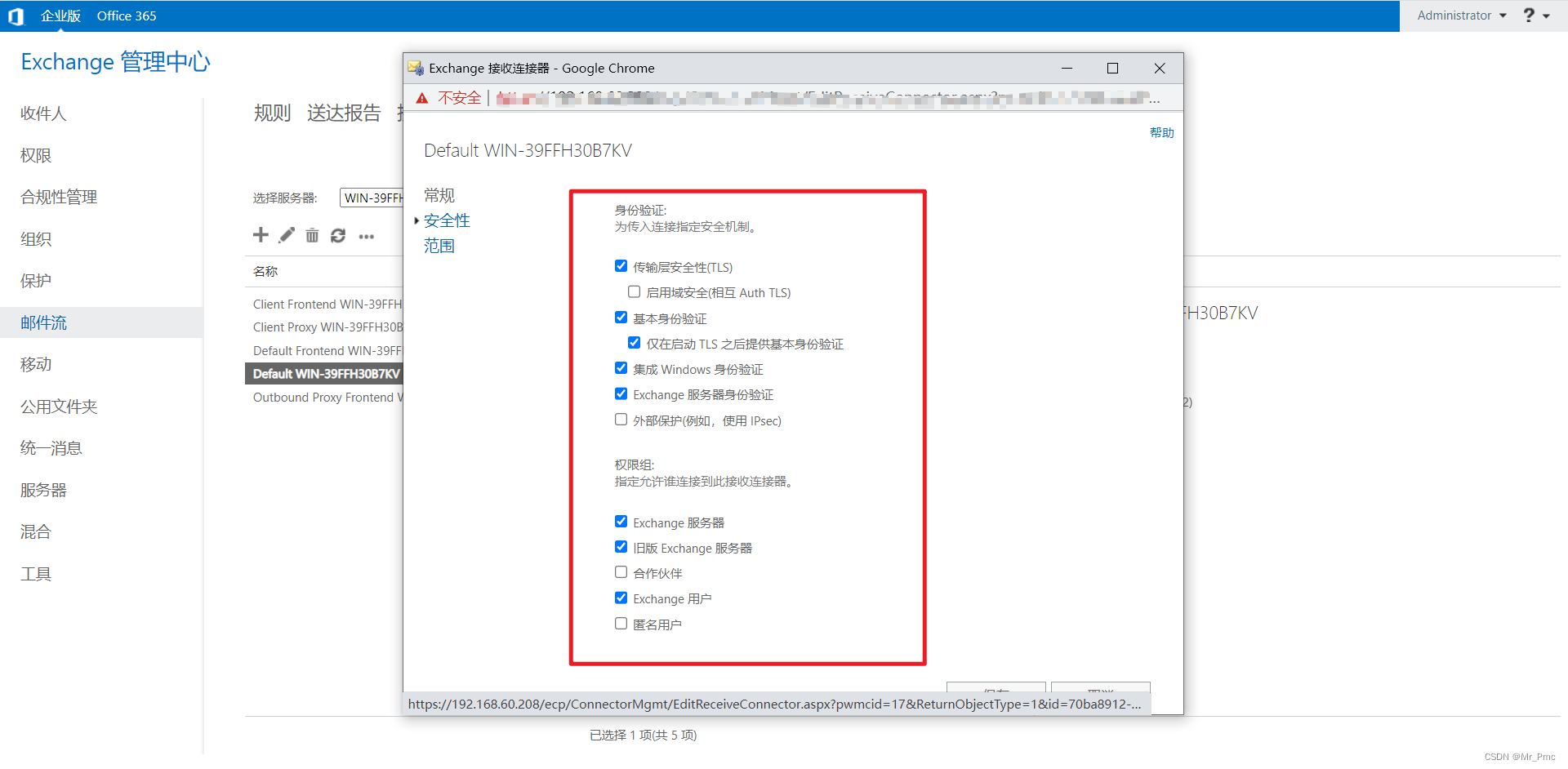Click the 帮助 link in the dialog
1568x769 pixels.
point(1162,131)
